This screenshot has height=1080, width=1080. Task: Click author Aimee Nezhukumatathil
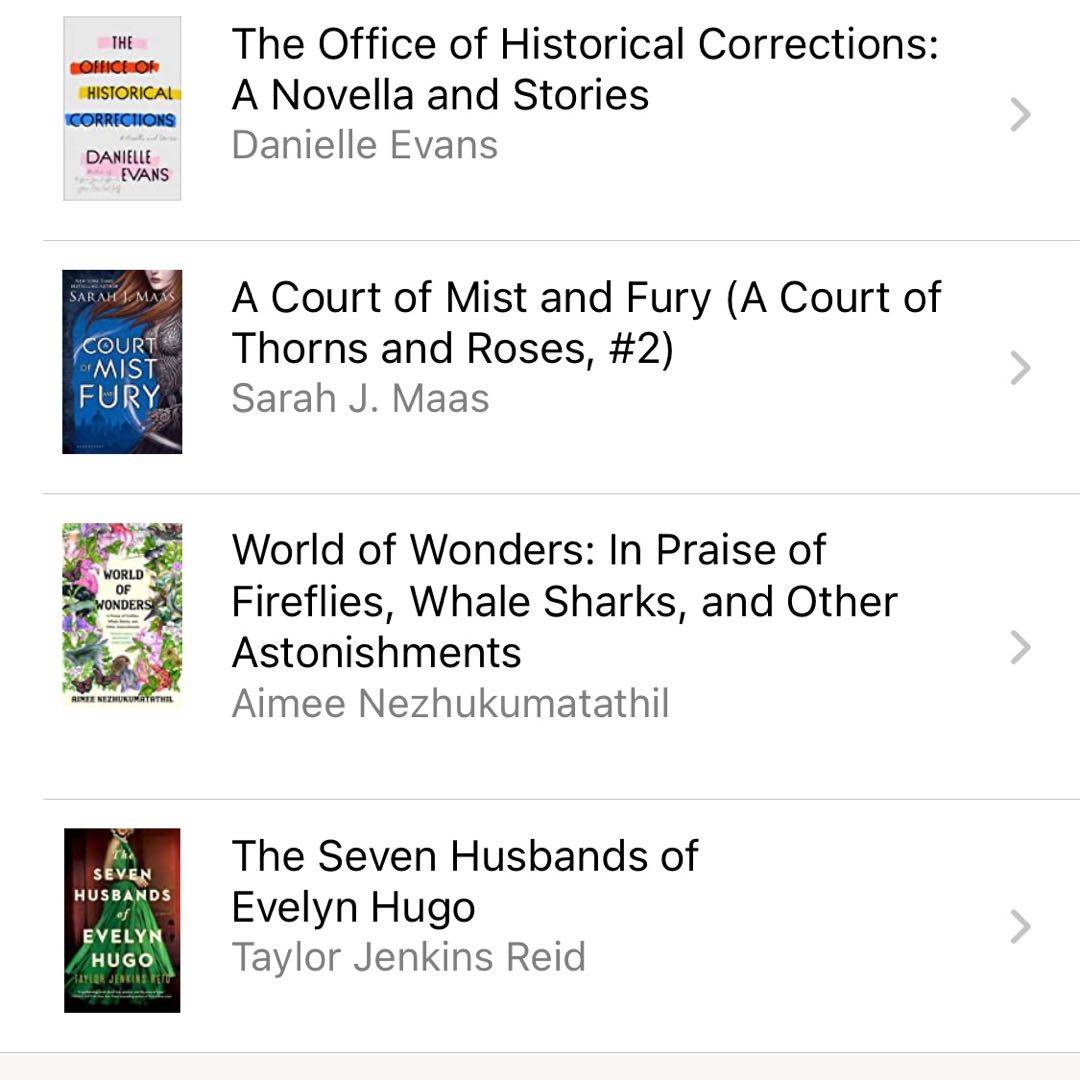coord(450,703)
